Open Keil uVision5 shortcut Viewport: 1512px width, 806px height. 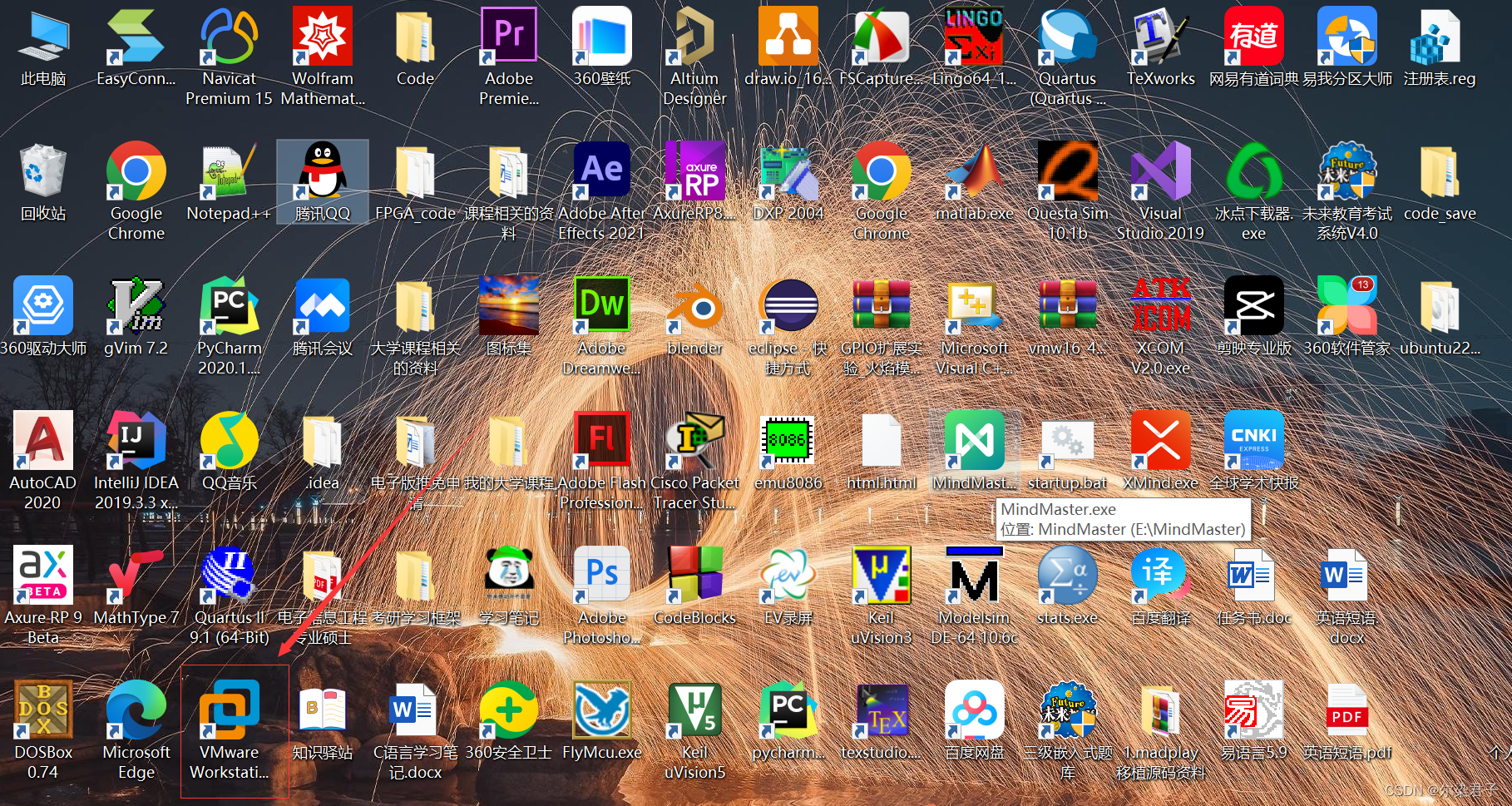695,710
